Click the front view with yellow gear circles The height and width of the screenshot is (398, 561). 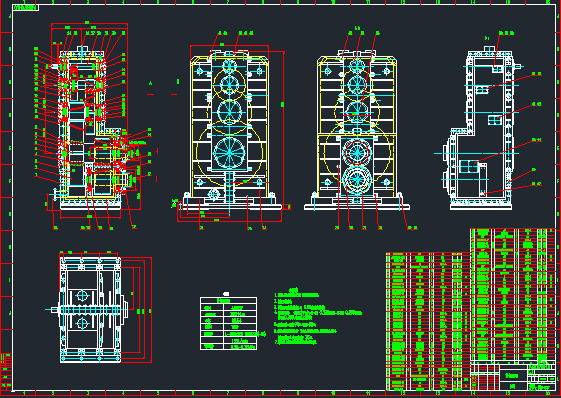tap(230, 129)
